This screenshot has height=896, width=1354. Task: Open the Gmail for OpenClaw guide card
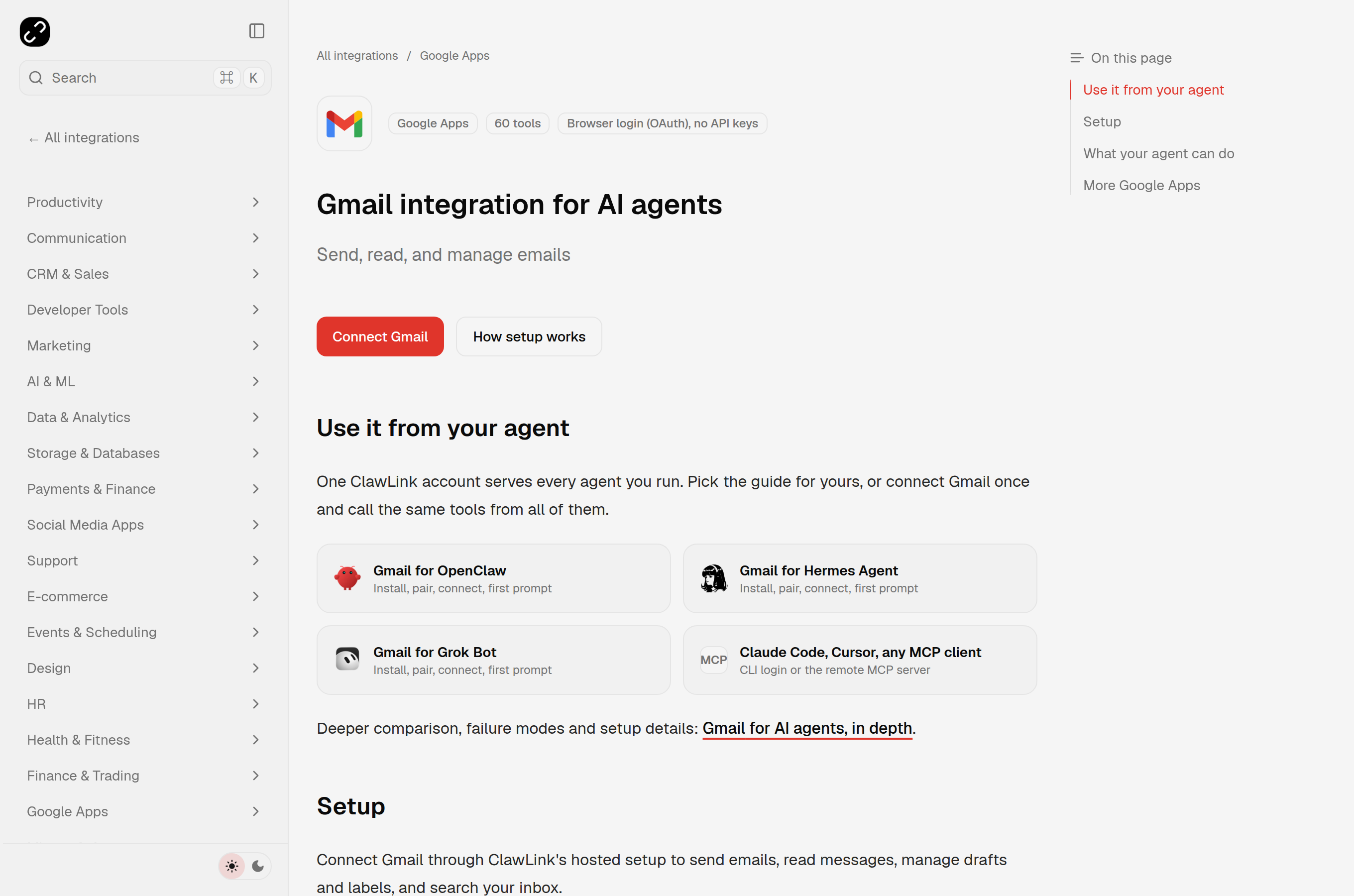(x=494, y=578)
